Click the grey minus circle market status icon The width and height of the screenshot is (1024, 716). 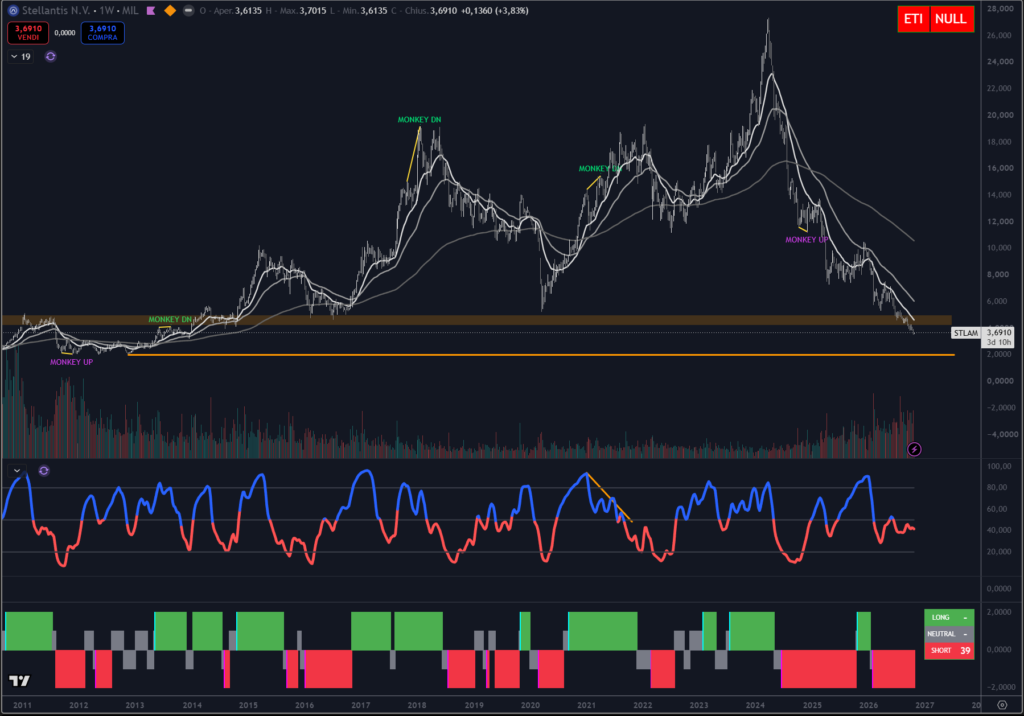coord(188,10)
